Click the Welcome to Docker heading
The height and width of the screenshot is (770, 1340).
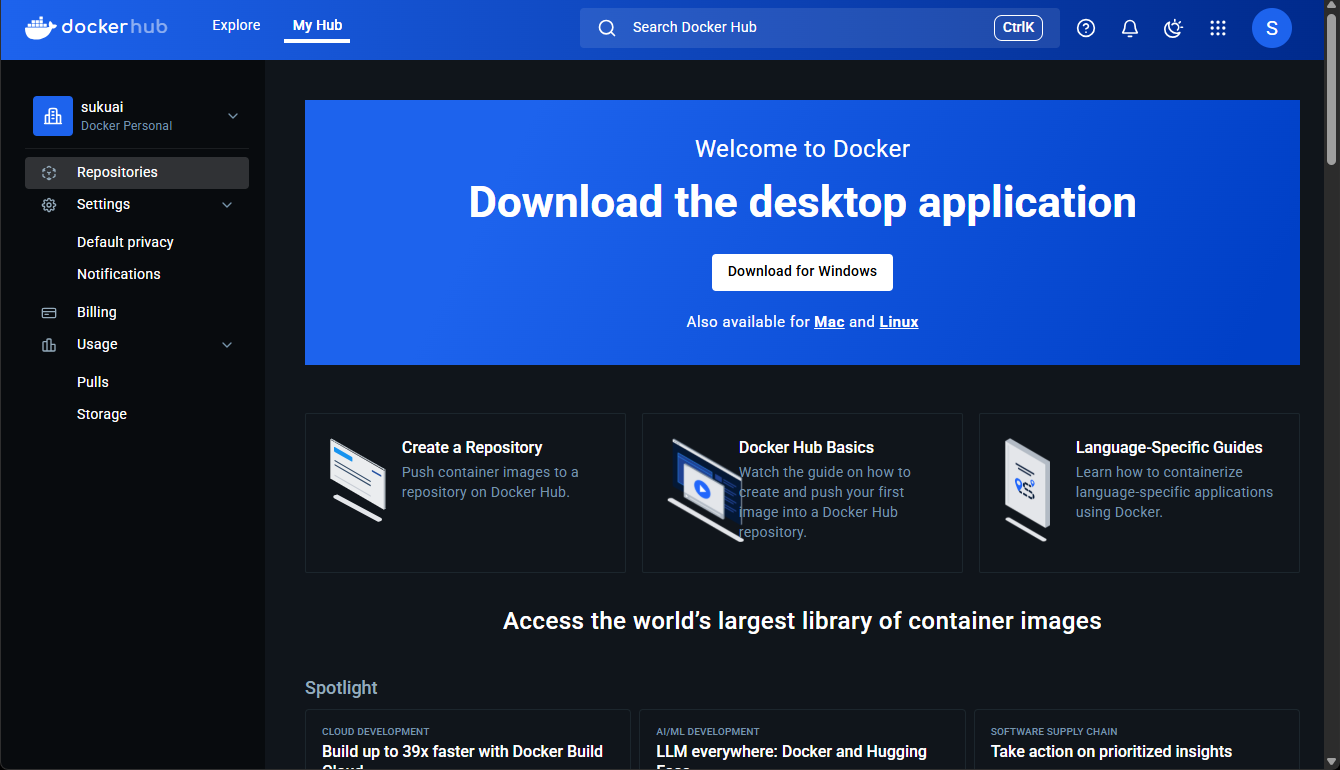point(802,149)
